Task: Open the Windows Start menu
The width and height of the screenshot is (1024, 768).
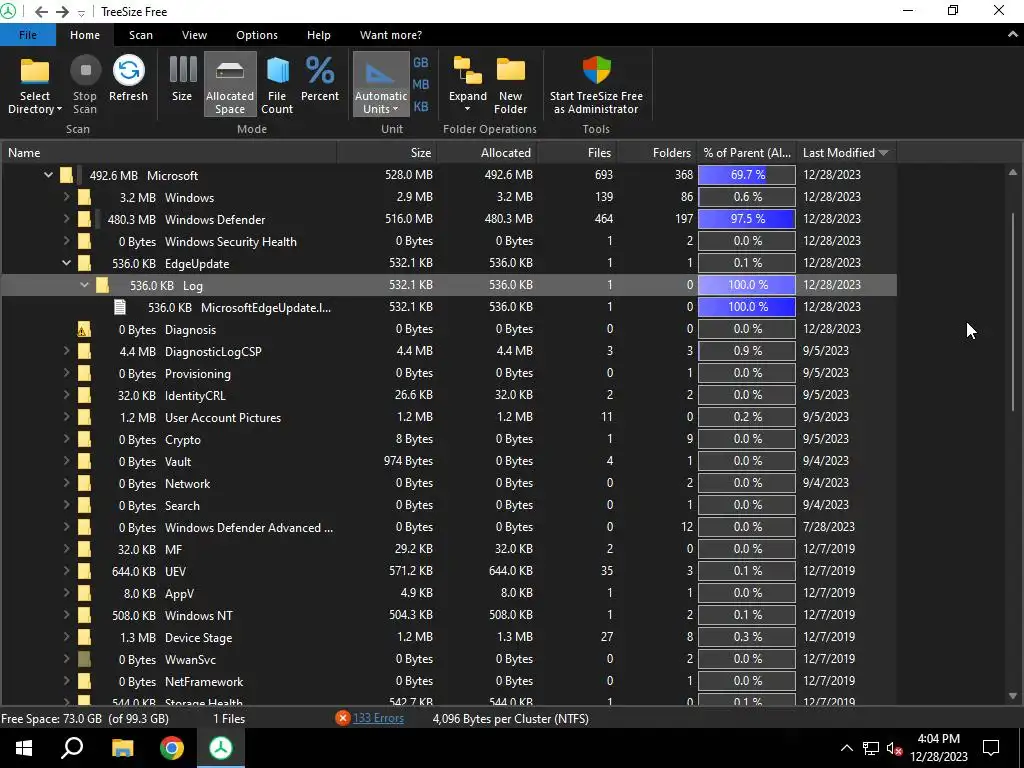Action: click(24, 748)
